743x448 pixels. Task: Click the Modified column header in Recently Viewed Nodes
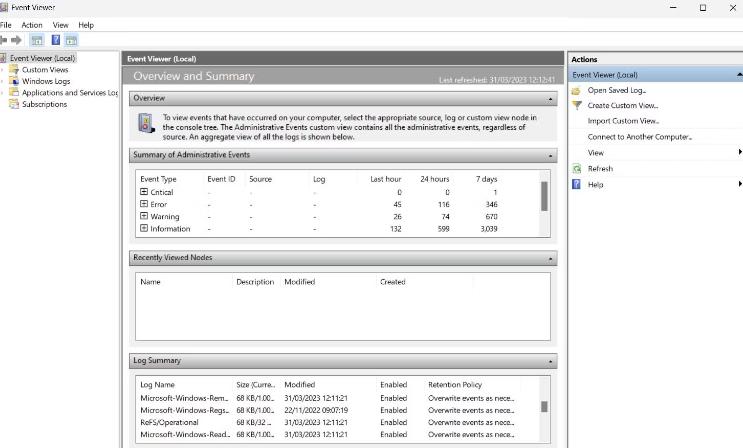[x=299, y=282]
